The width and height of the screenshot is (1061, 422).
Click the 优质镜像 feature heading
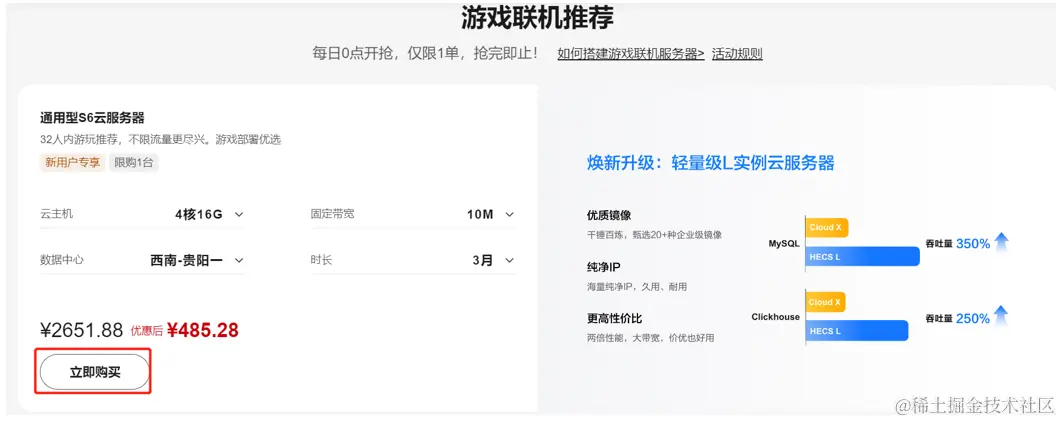(609, 215)
